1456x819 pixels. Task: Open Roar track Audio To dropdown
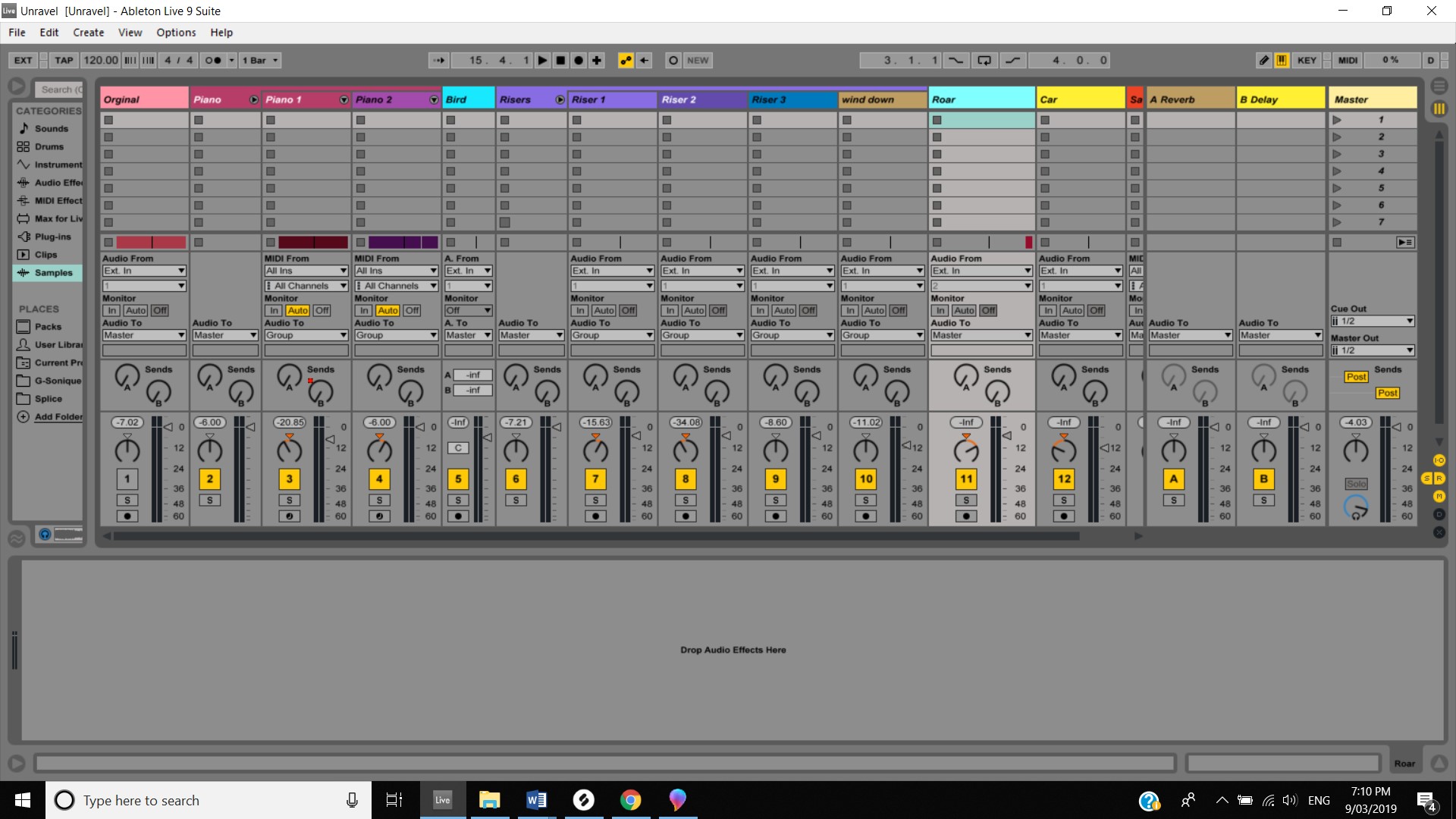981,335
